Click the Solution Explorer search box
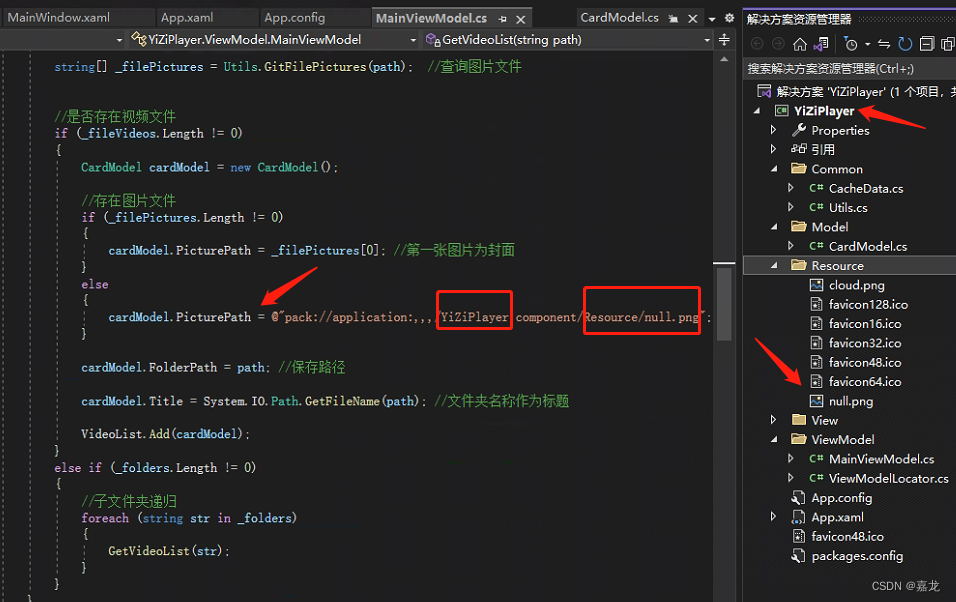The height and width of the screenshot is (602, 956). click(x=849, y=69)
